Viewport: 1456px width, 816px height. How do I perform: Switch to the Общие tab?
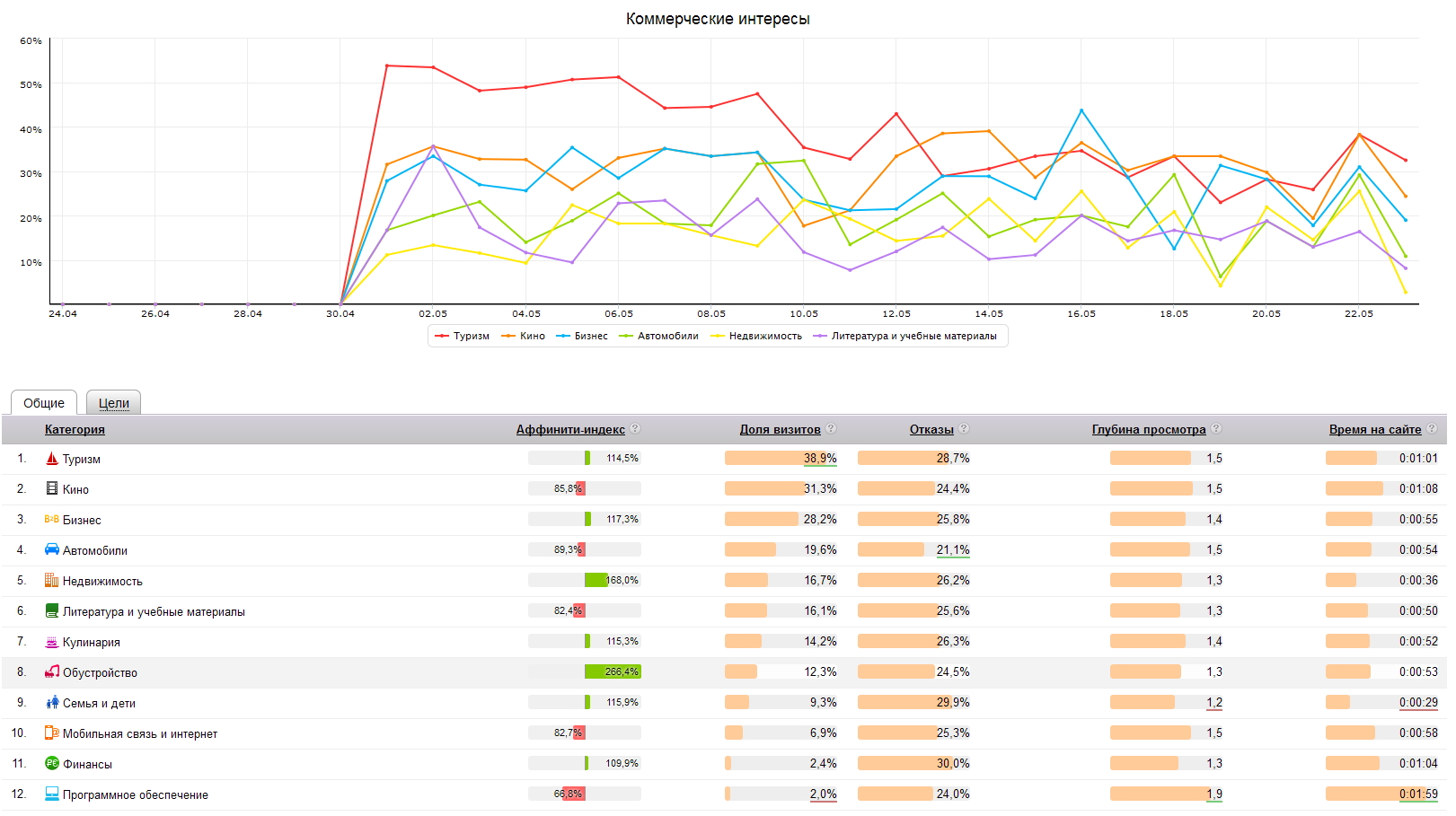44,403
